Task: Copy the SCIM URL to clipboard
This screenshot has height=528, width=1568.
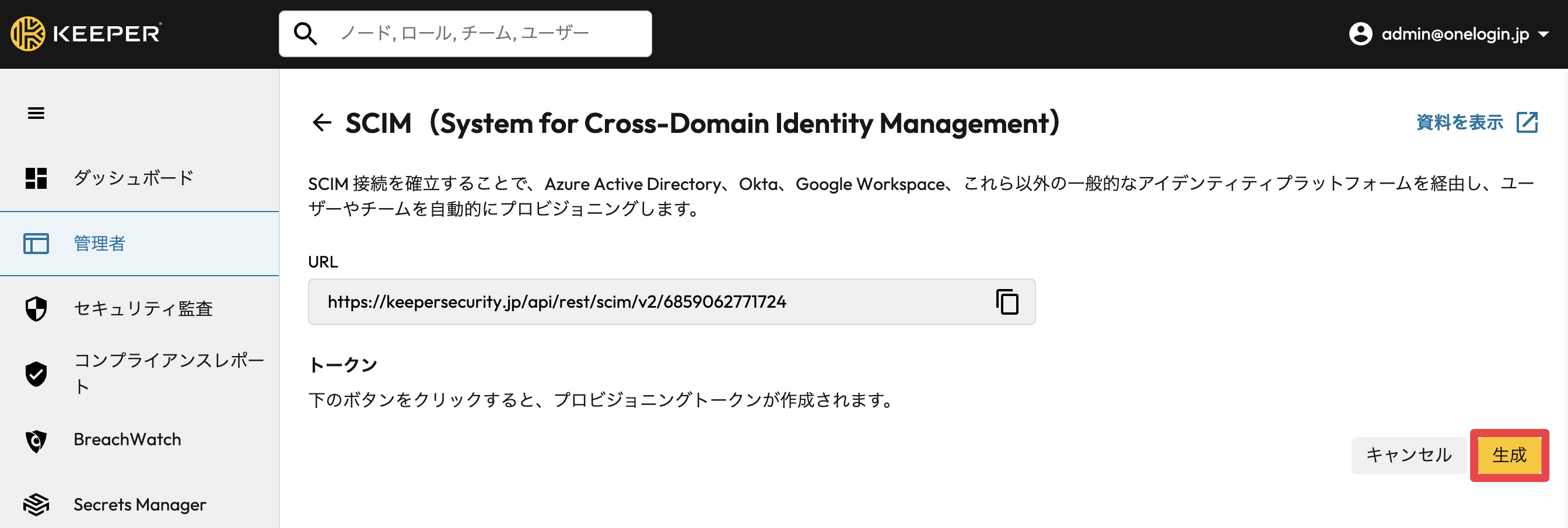Action: pyautogui.click(x=1007, y=302)
